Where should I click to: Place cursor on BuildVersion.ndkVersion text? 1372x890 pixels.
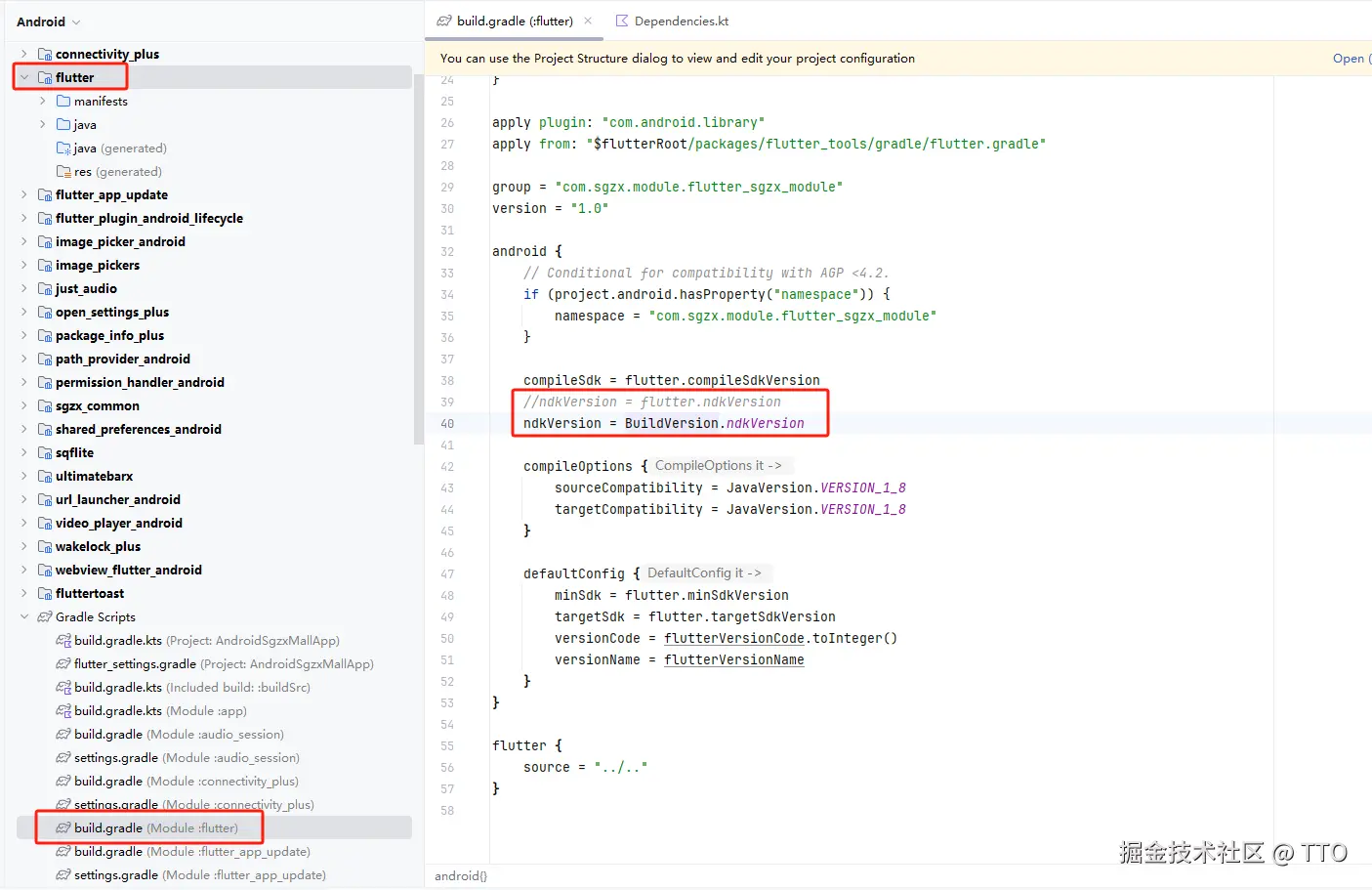(715, 423)
